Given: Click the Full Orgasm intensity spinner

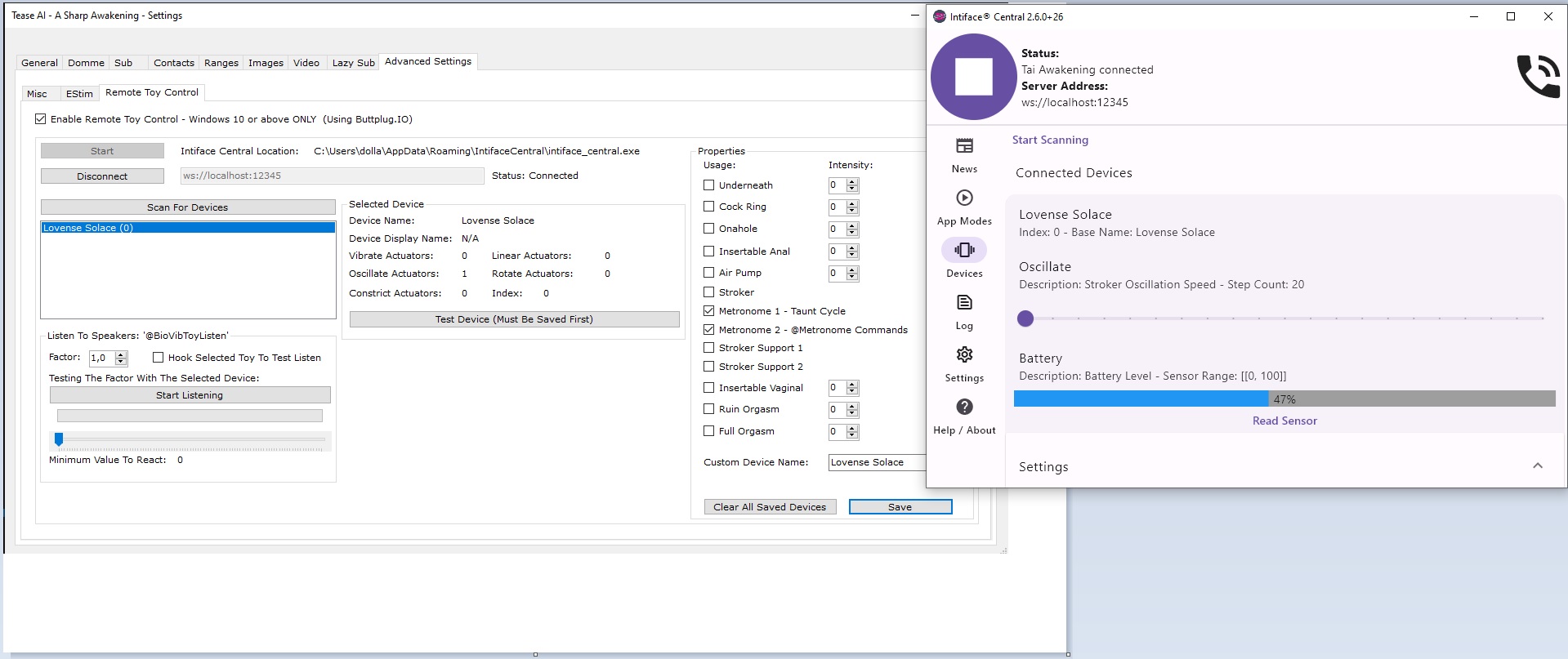Looking at the screenshot, I should point(843,432).
